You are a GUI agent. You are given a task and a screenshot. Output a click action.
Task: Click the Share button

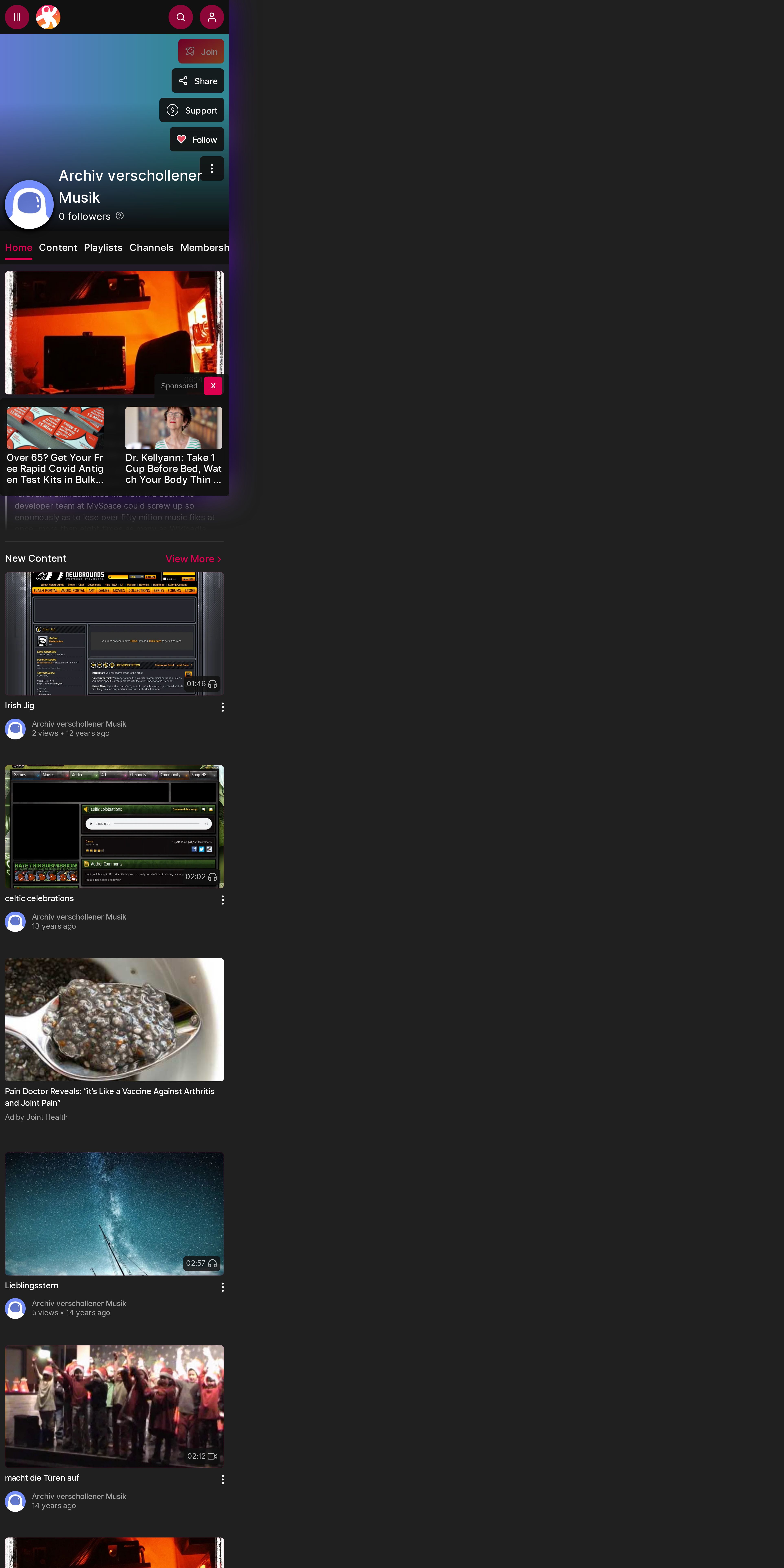click(198, 81)
